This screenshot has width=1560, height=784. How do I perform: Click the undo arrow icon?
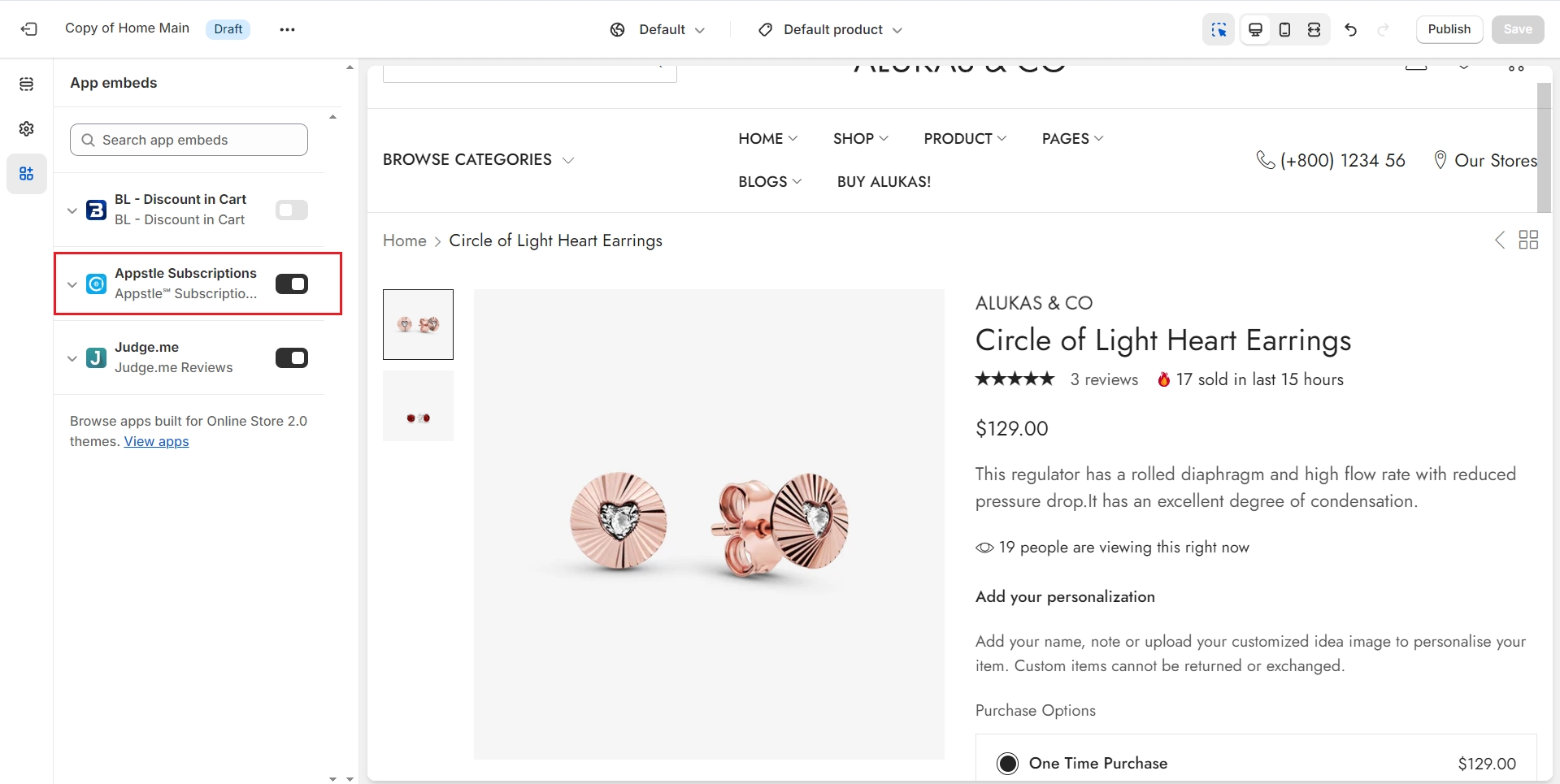(1350, 29)
